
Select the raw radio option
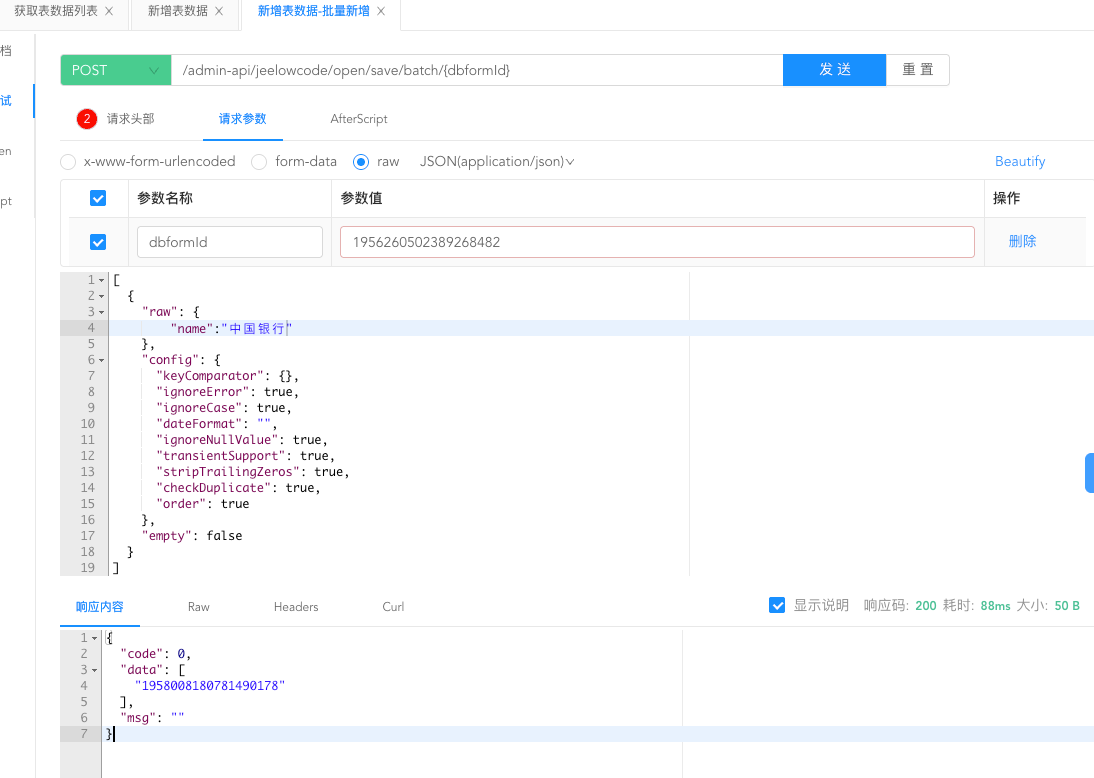(361, 162)
